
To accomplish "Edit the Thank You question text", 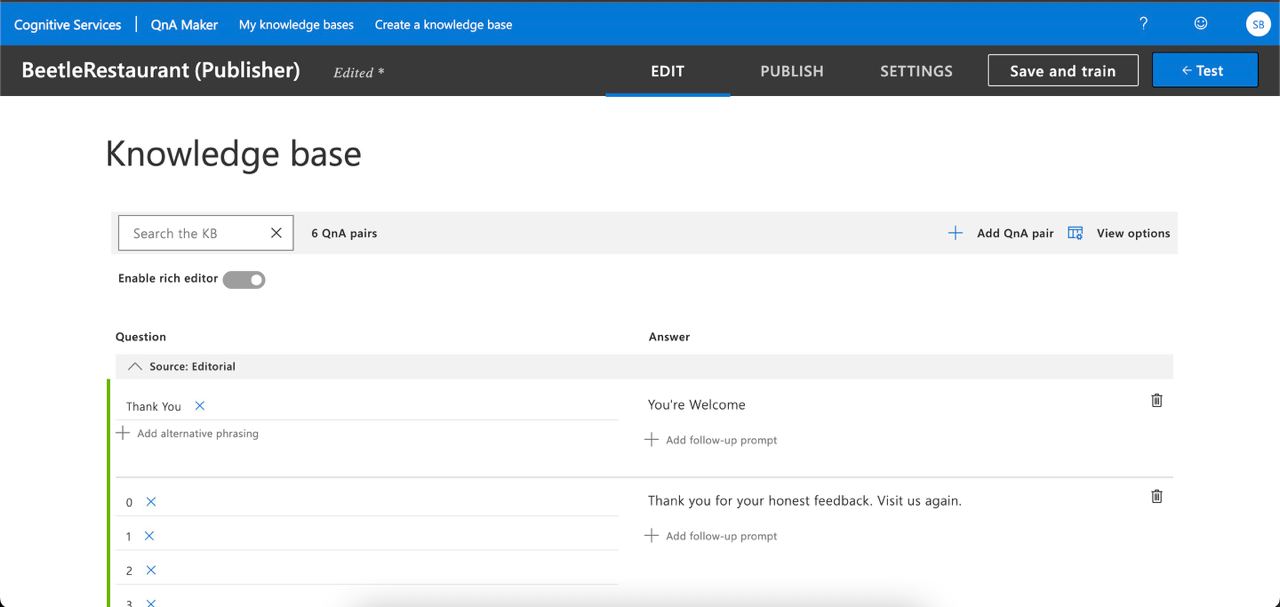I will pos(154,407).
